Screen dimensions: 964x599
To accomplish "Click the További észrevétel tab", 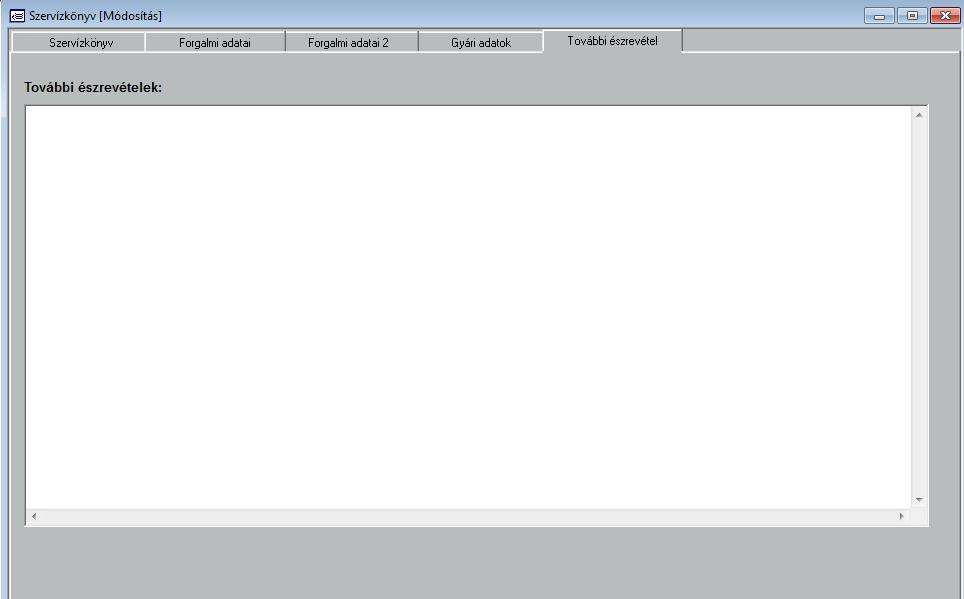I will 612,41.
